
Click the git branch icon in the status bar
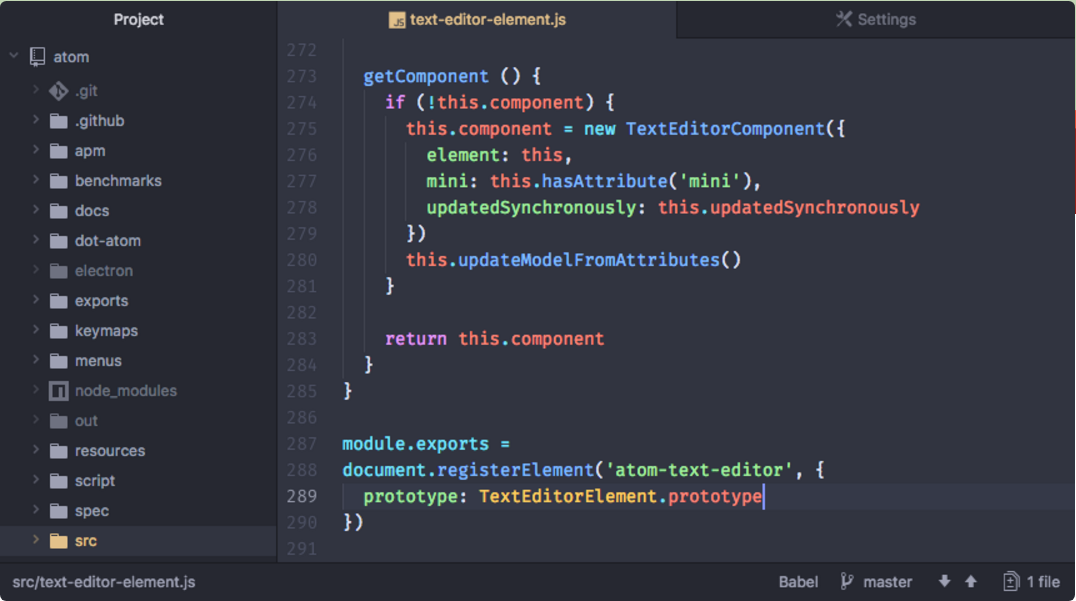coord(846,581)
